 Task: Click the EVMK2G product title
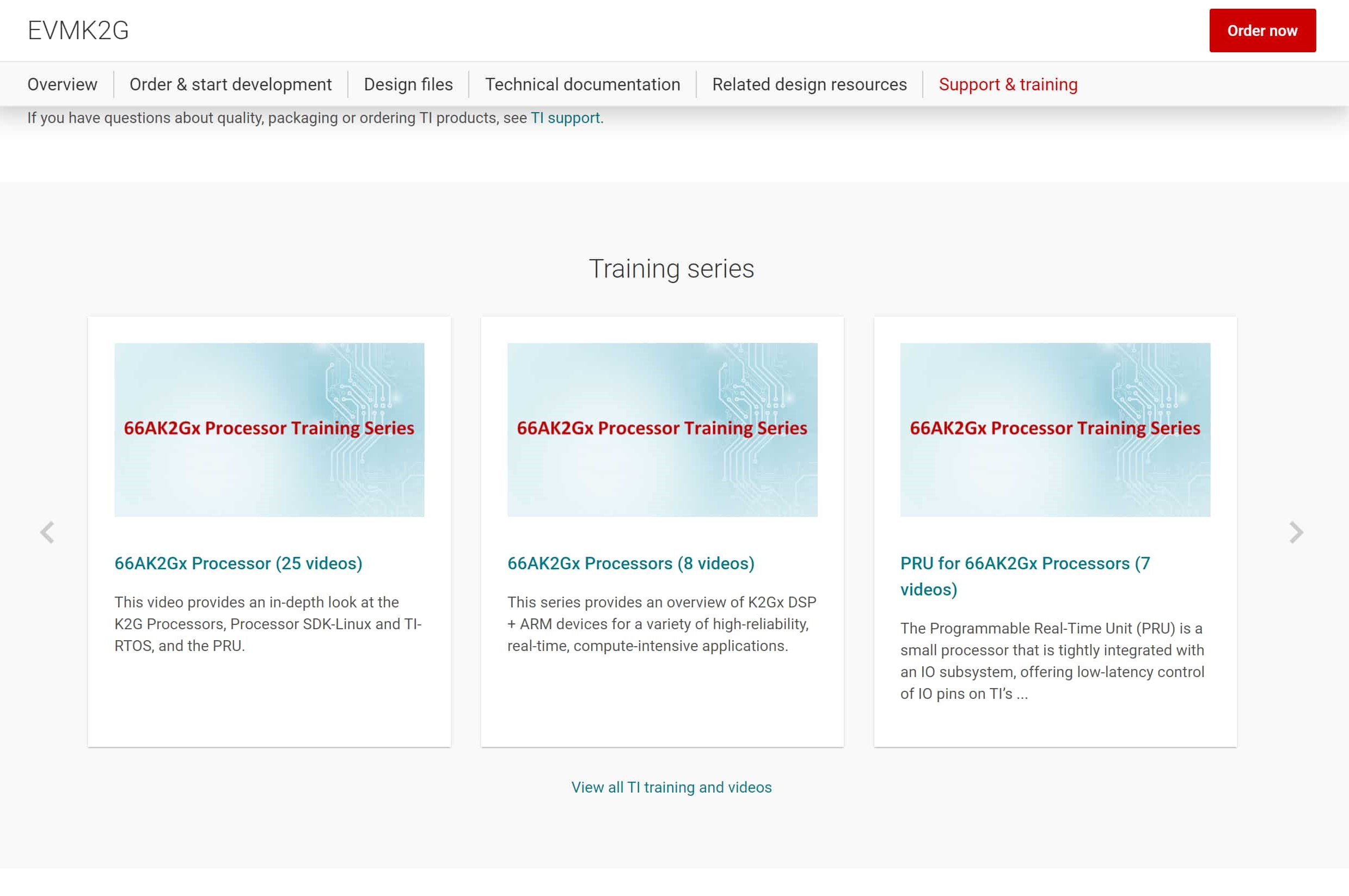point(78,30)
